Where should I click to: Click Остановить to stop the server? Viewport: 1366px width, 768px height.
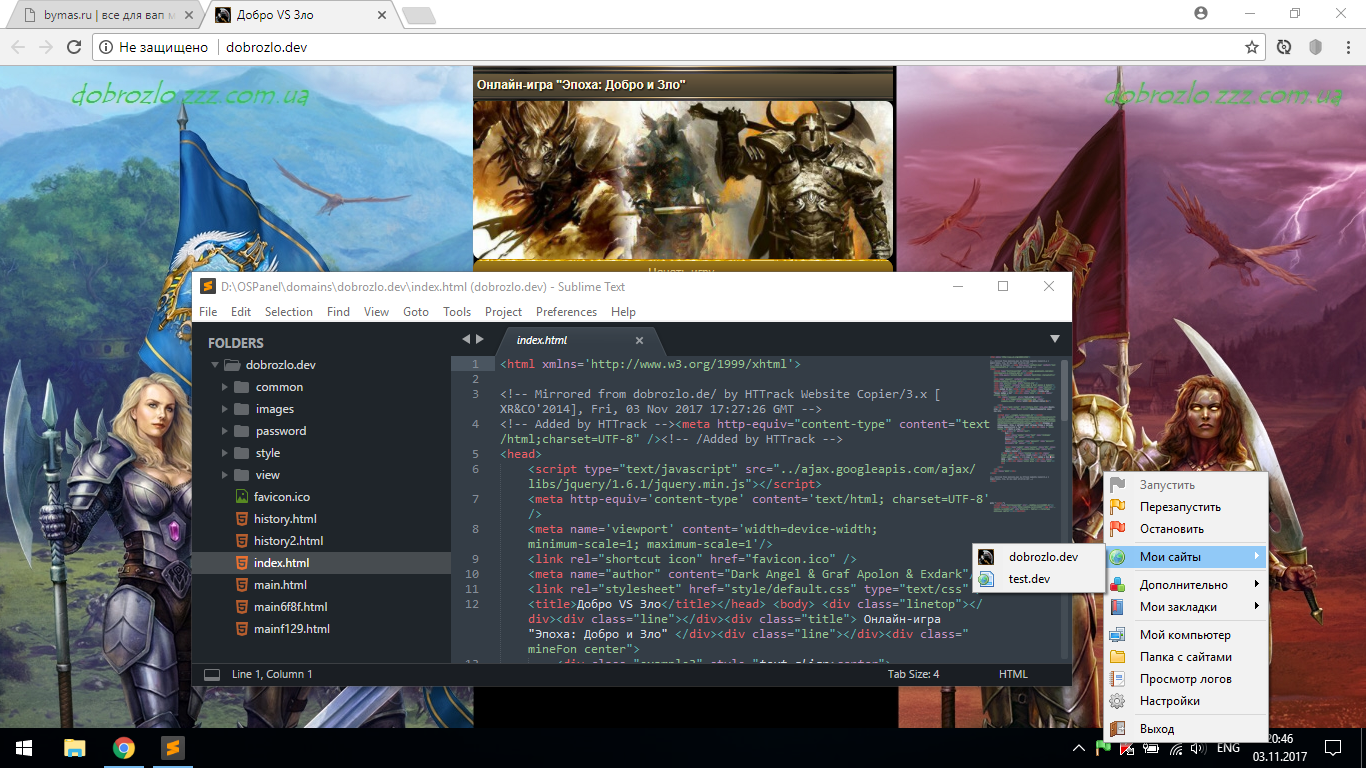[x=1186, y=529]
